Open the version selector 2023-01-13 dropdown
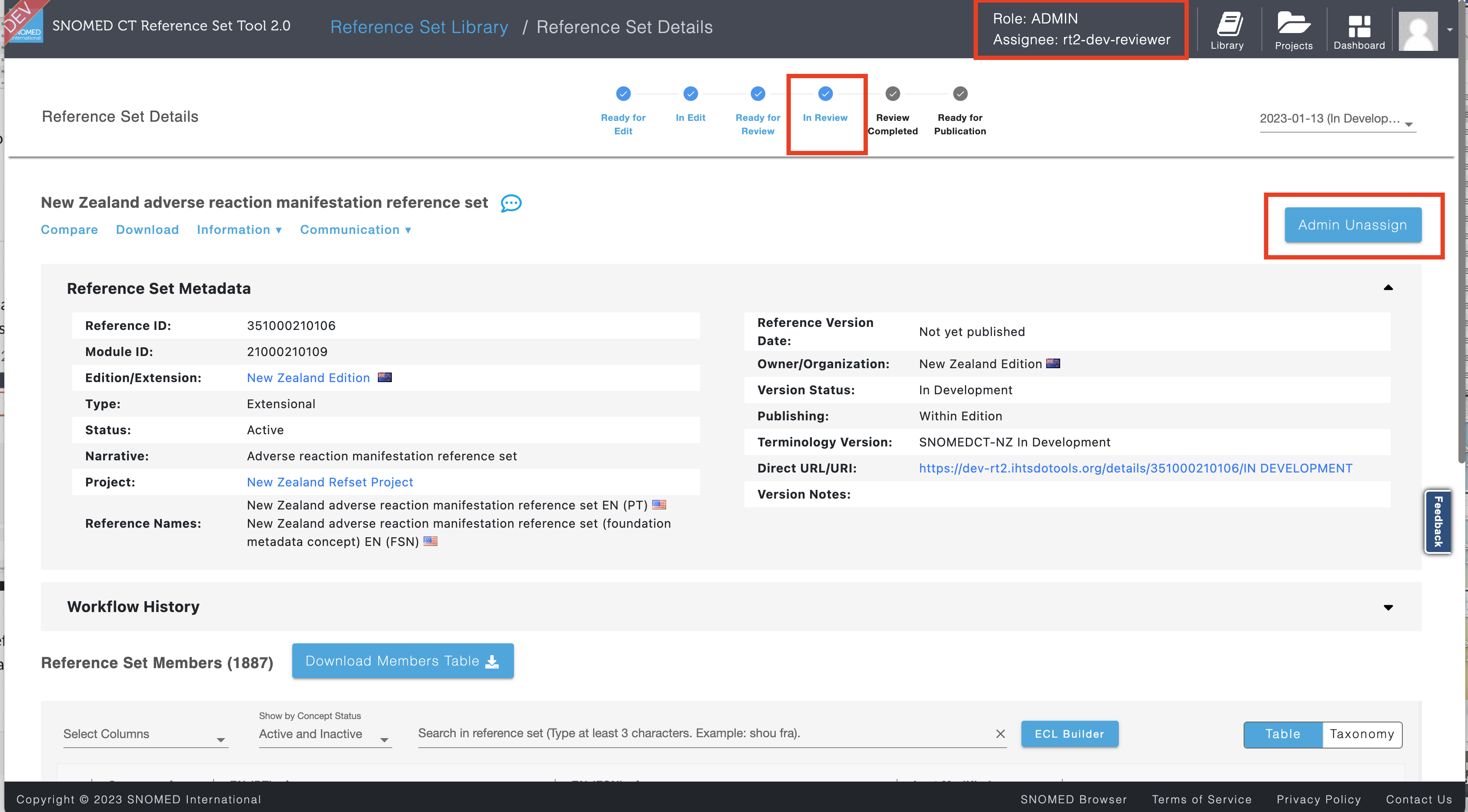 (1337, 119)
